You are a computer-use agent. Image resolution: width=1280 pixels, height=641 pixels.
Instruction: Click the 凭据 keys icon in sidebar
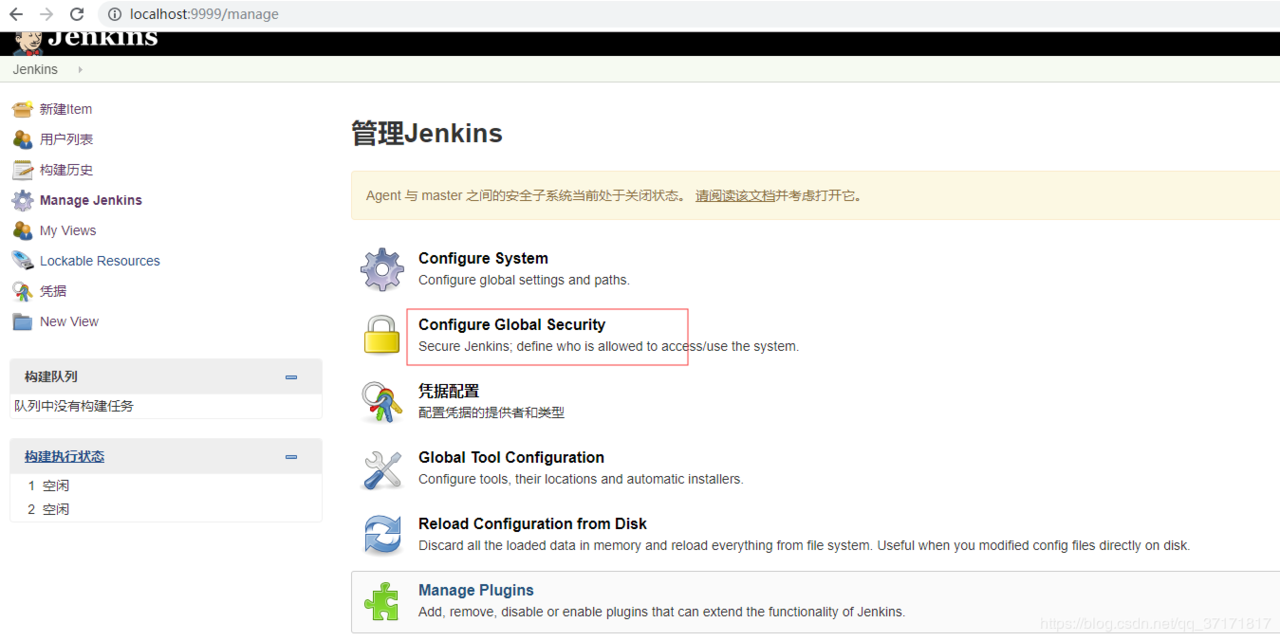(x=22, y=291)
